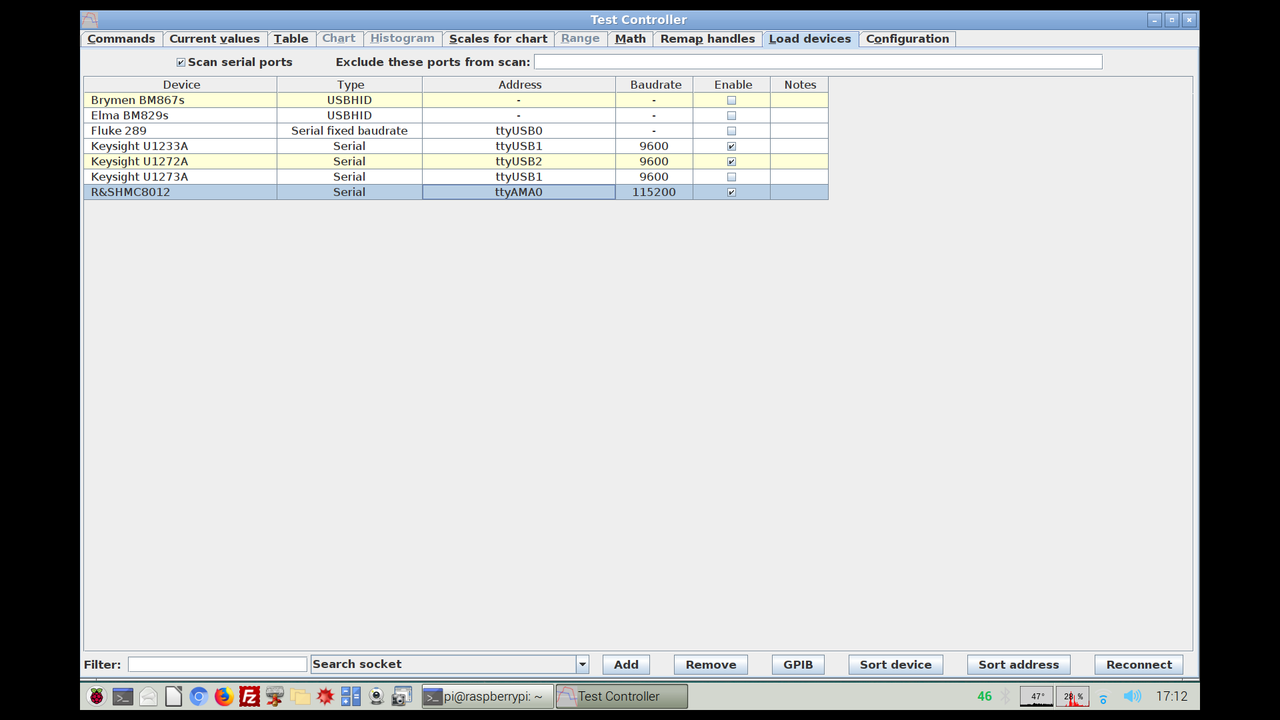Click the Notes column header

(x=800, y=85)
